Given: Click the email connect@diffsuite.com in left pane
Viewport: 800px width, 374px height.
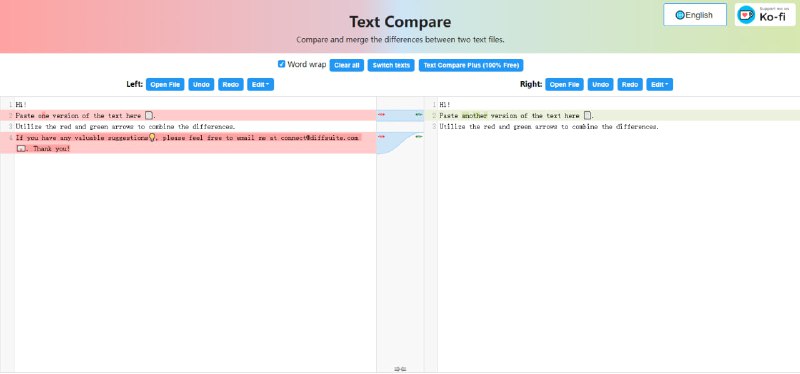Looking at the screenshot, I should tap(320, 137).
